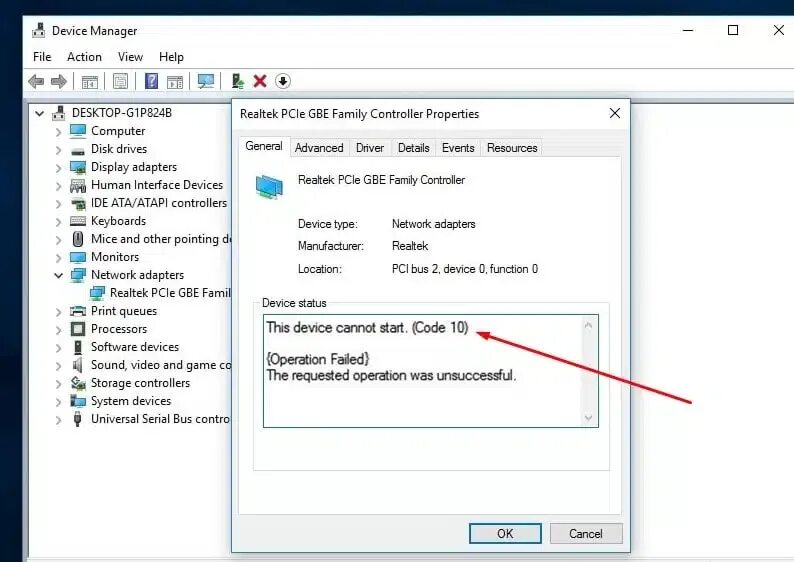Click the Device Manager title bar icon
This screenshot has width=794, height=562.
[38, 30]
